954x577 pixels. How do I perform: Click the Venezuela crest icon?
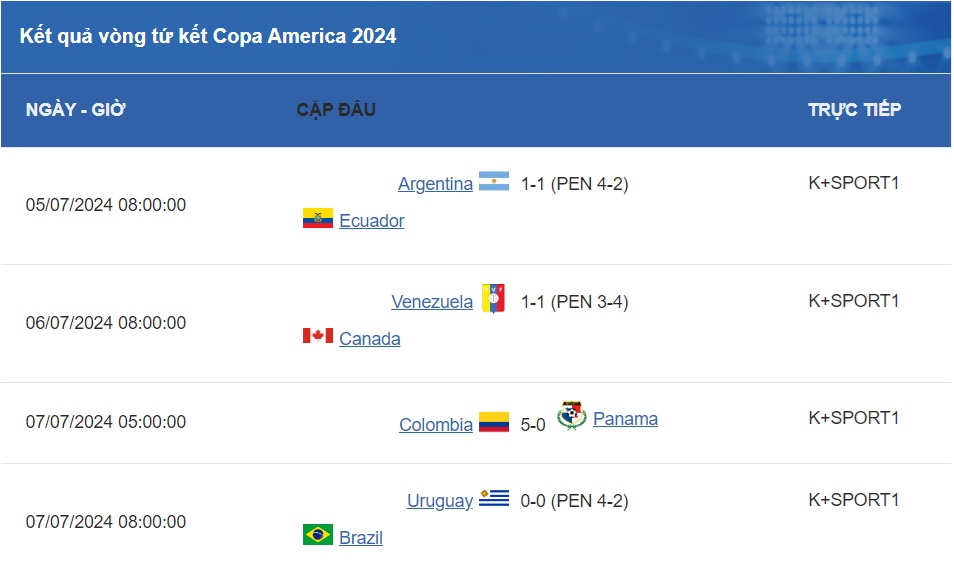pyautogui.click(x=494, y=299)
